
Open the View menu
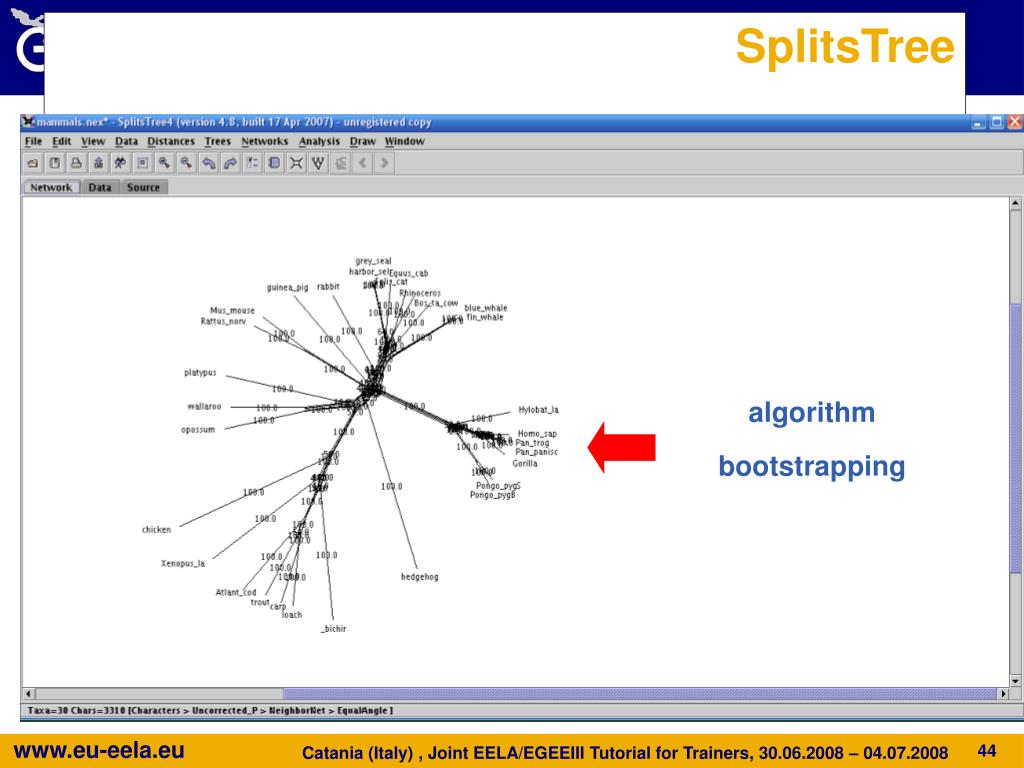tap(93, 141)
